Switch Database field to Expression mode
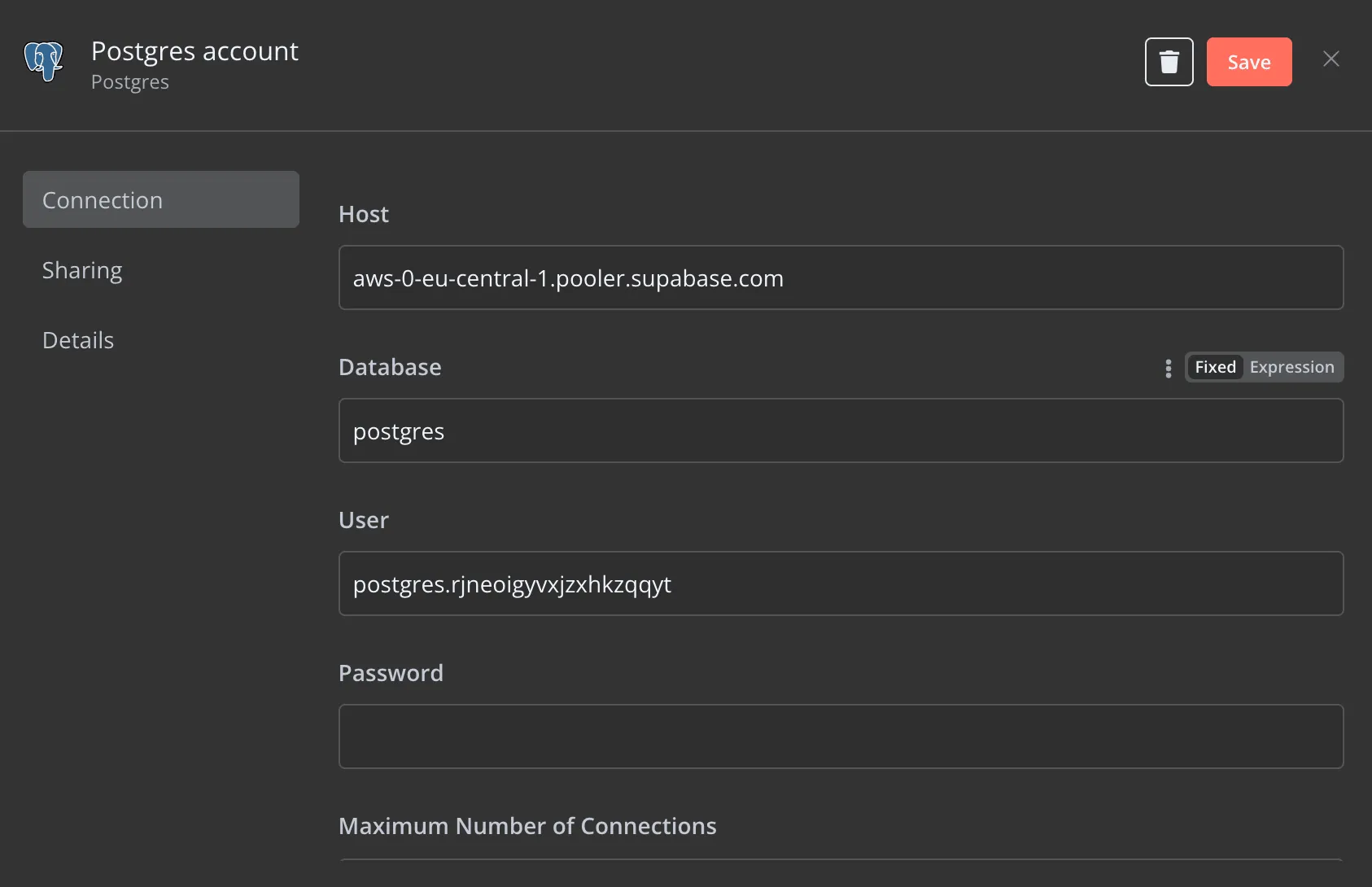1372x887 pixels. pyautogui.click(x=1291, y=367)
